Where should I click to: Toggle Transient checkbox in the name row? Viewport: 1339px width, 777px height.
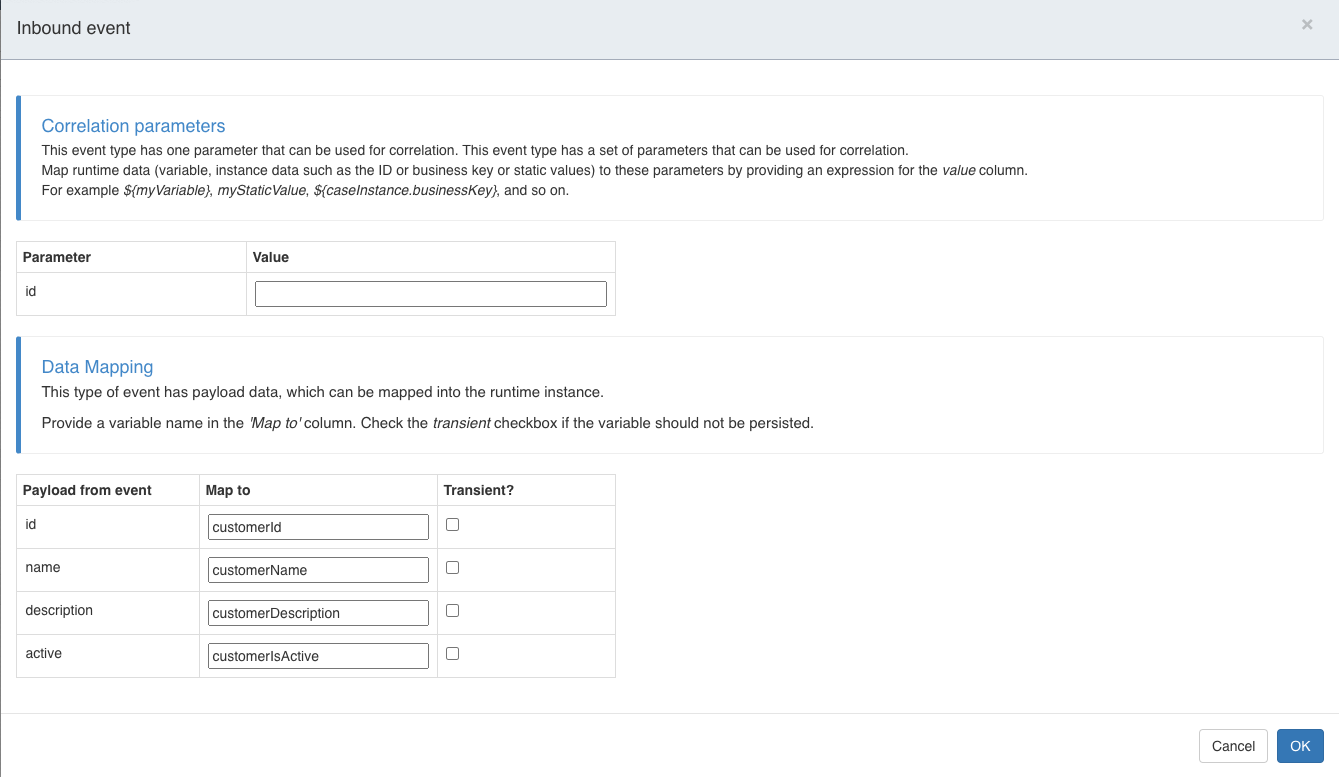[x=452, y=568]
